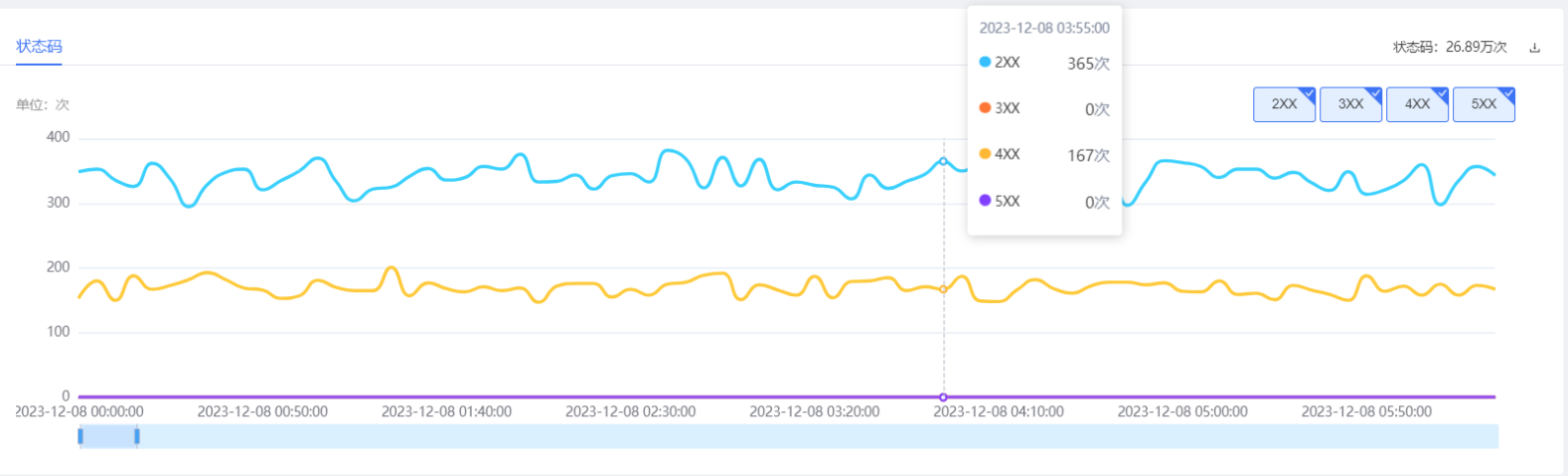Toggle the 4XX series legend button
The width and height of the screenshot is (1568, 476).
coord(1417,104)
